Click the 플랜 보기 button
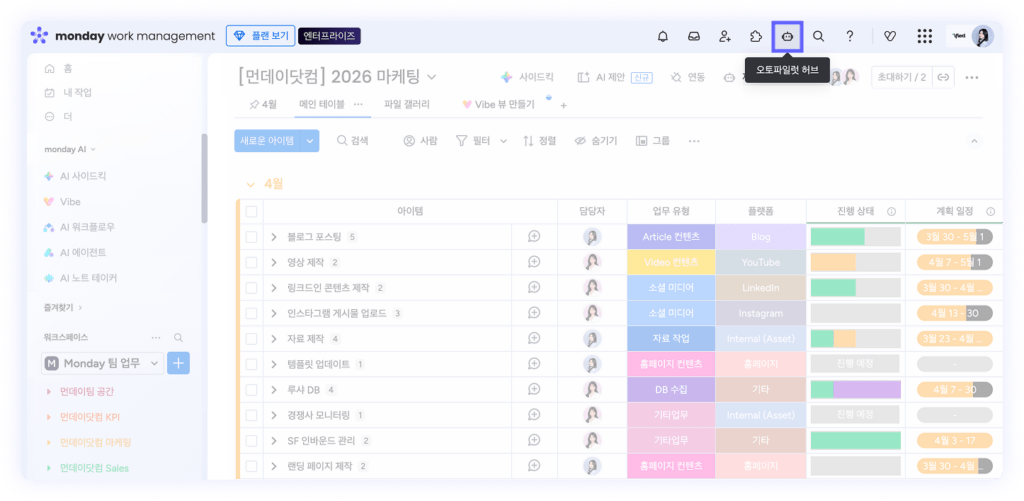This screenshot has height=501, width=1024. coord(259,36)
